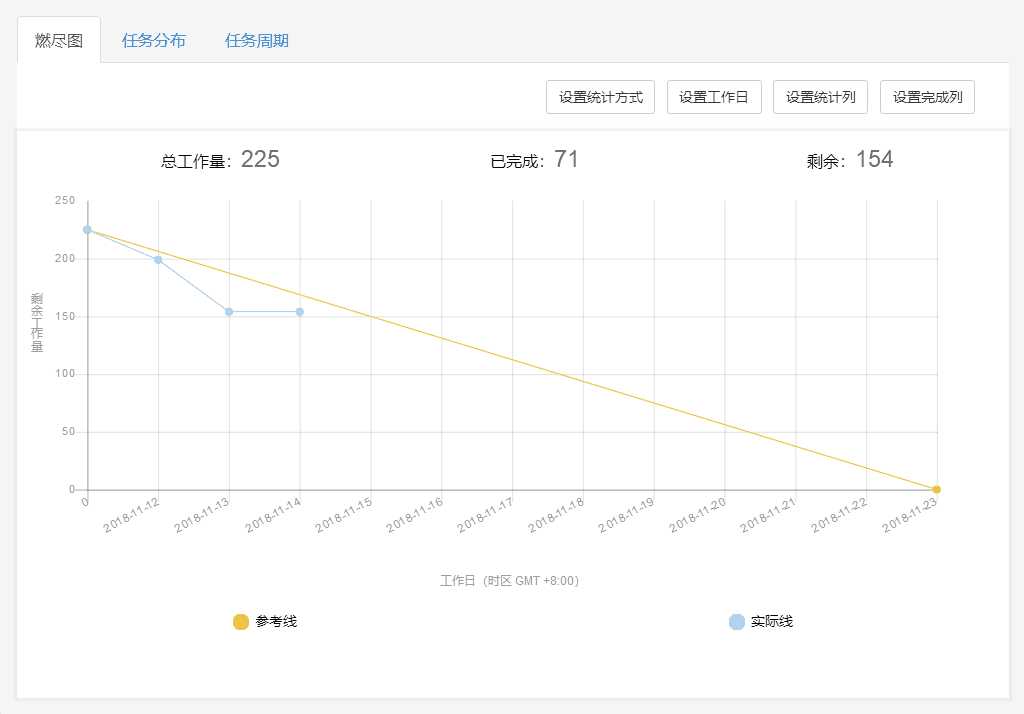Click the 设置统计列 button

click(x=820, y=97)
